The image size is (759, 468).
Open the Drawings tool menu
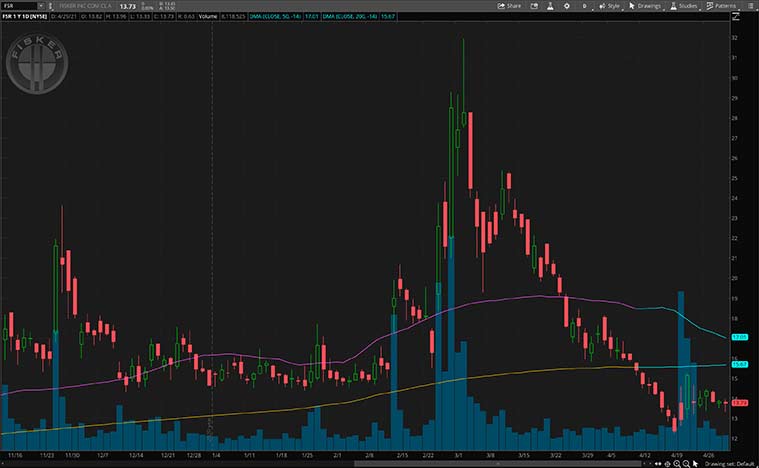645,6
